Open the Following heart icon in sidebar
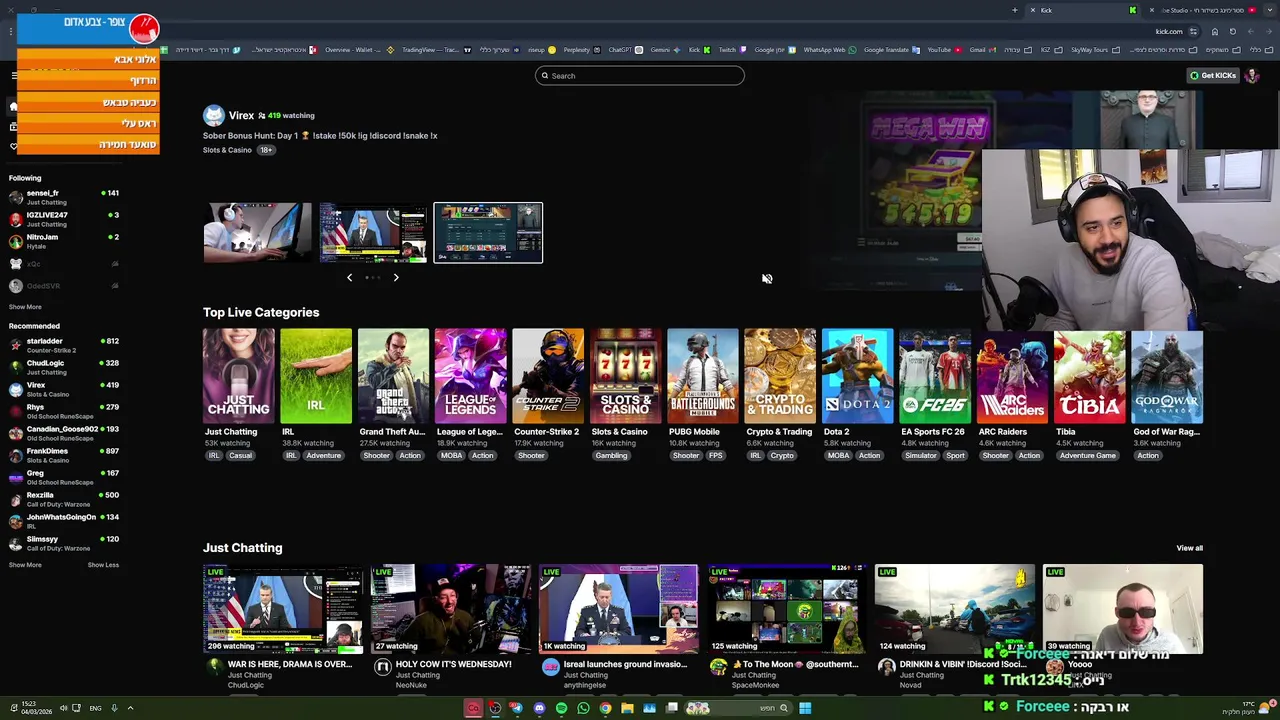The width and height of the screenshot is (1280, 720). point(13,146)
